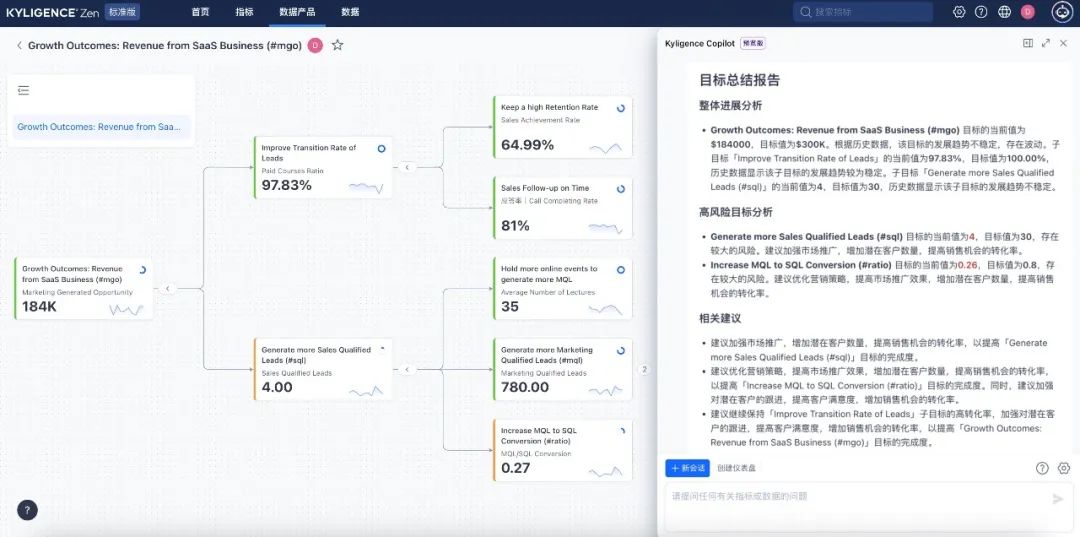
Task: Change language via globe icon
Action: point(1004,12)
